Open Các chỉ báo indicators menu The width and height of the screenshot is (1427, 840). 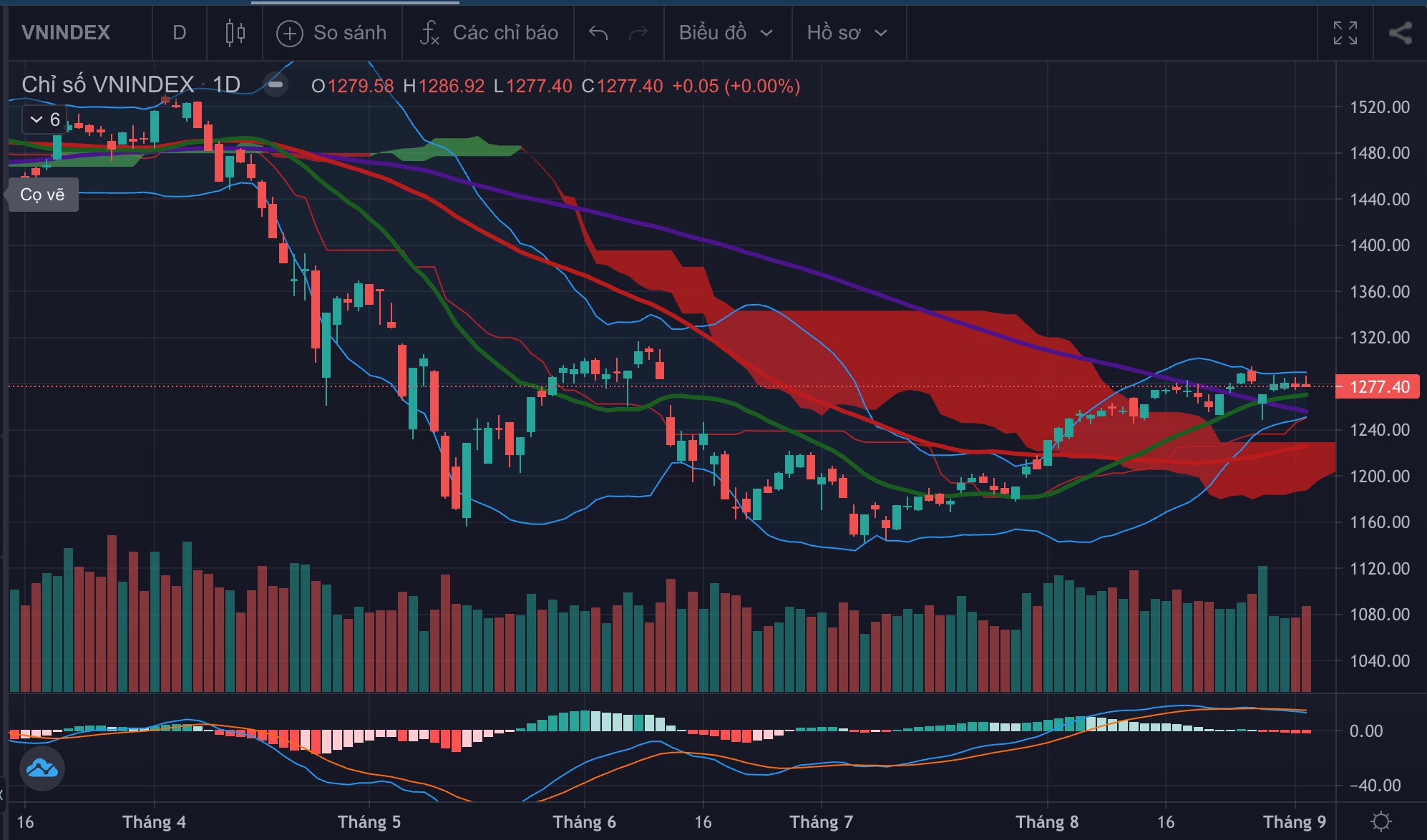pos(490,33)
